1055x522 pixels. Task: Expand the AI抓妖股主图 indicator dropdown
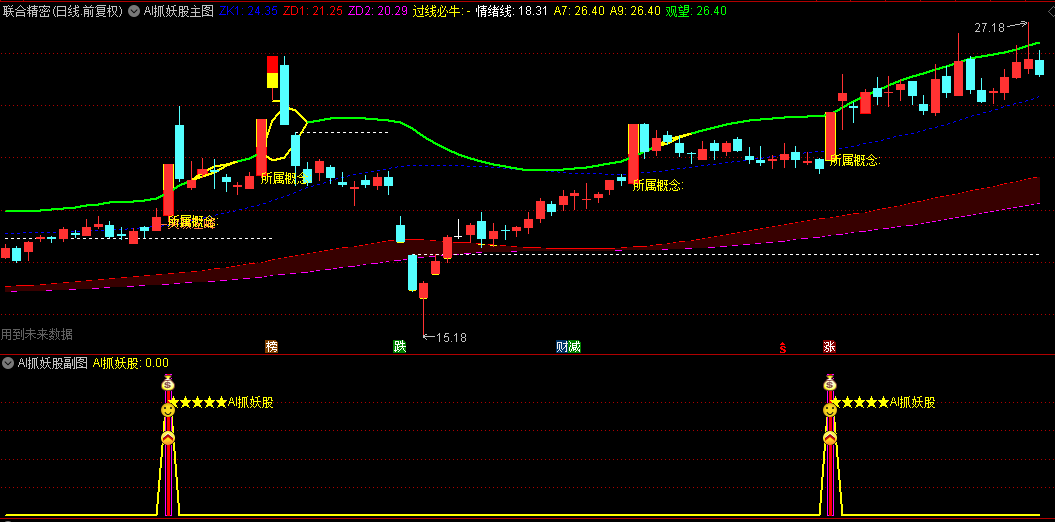pos(133,11)
